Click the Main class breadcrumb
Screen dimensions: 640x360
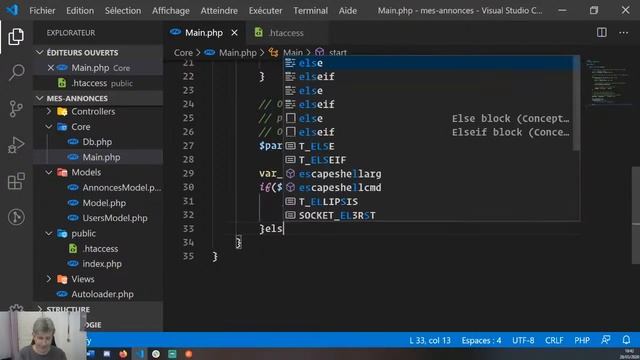tap(293, 53)
